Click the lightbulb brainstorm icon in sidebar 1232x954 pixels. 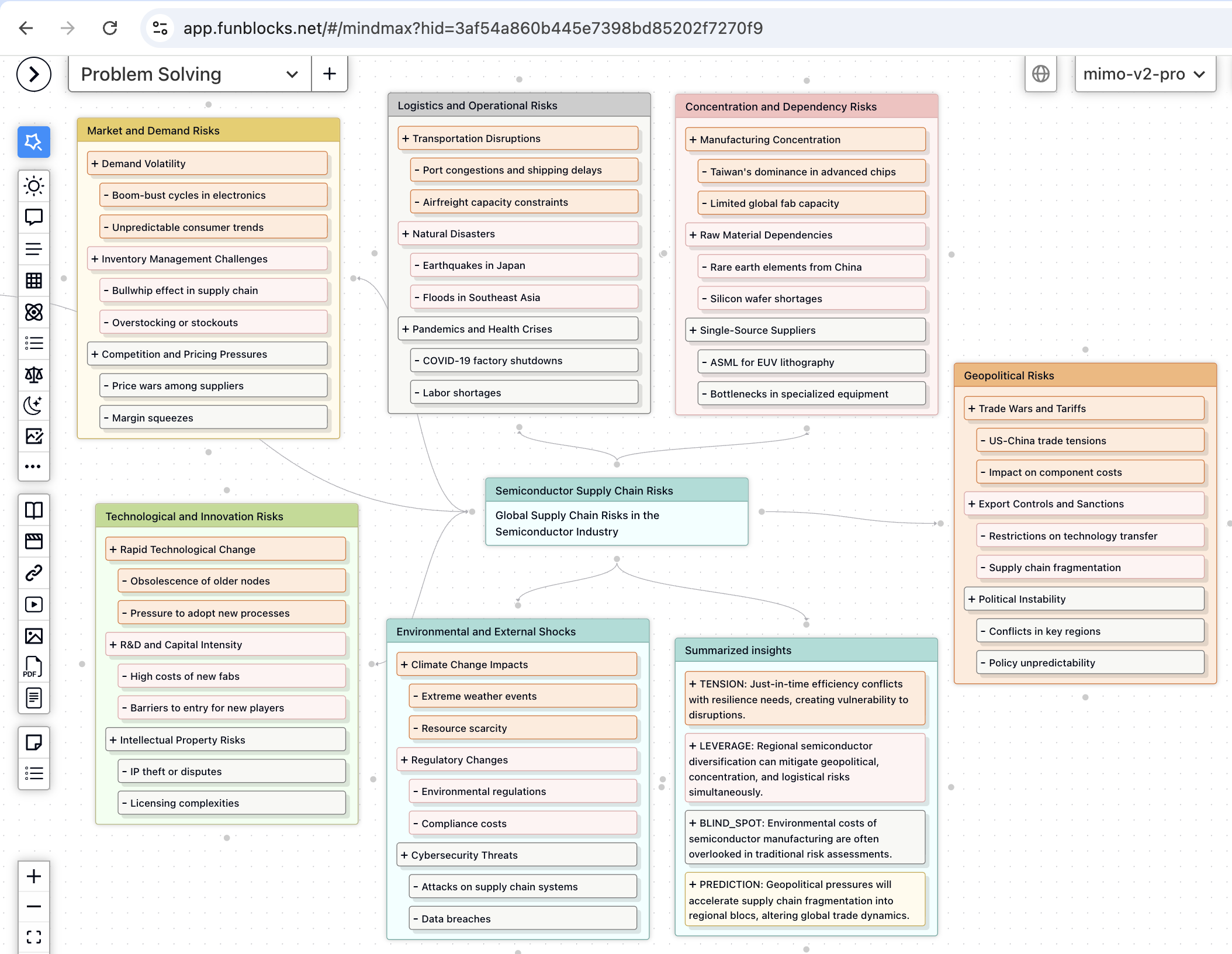(34, 186)
